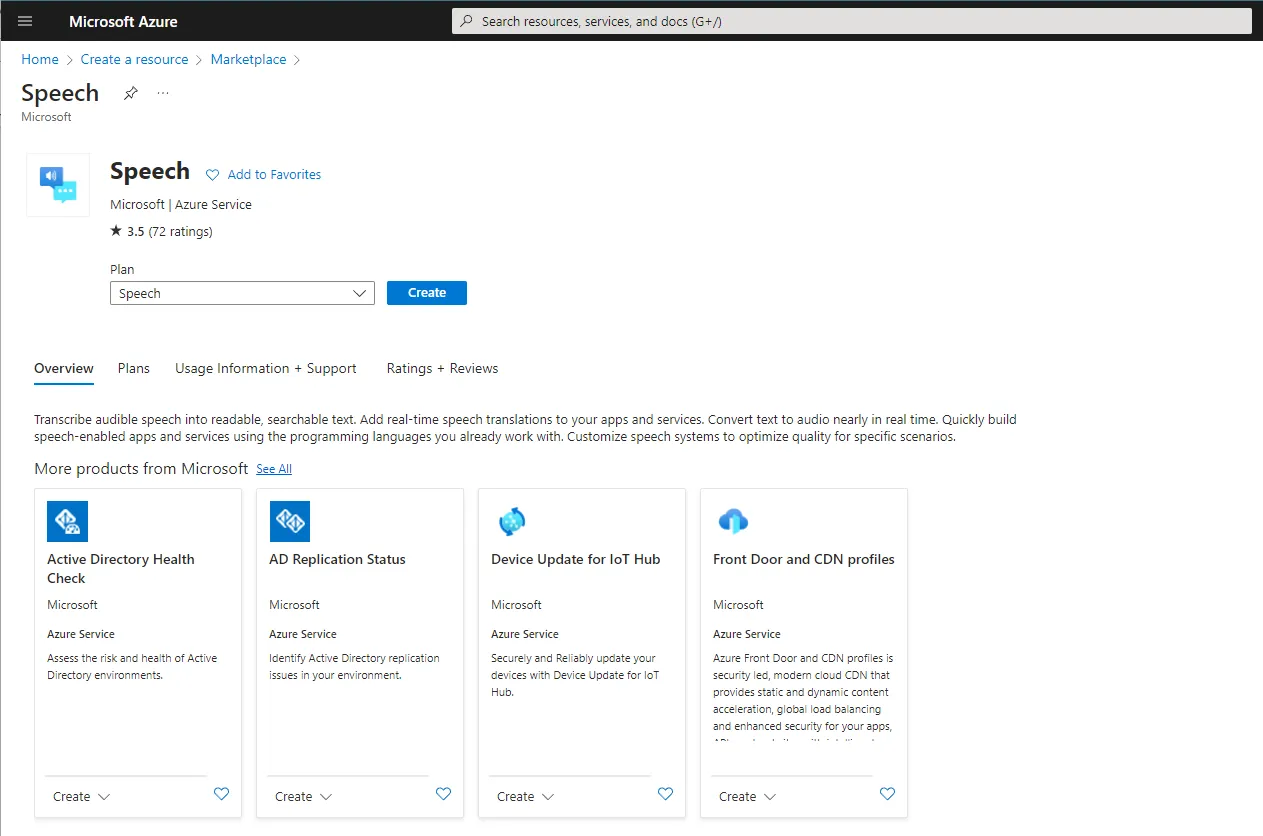Click the blue Create button
The width and height of the screenshot is (1263, 836).
pyautogui.click(x=427, y=293)
